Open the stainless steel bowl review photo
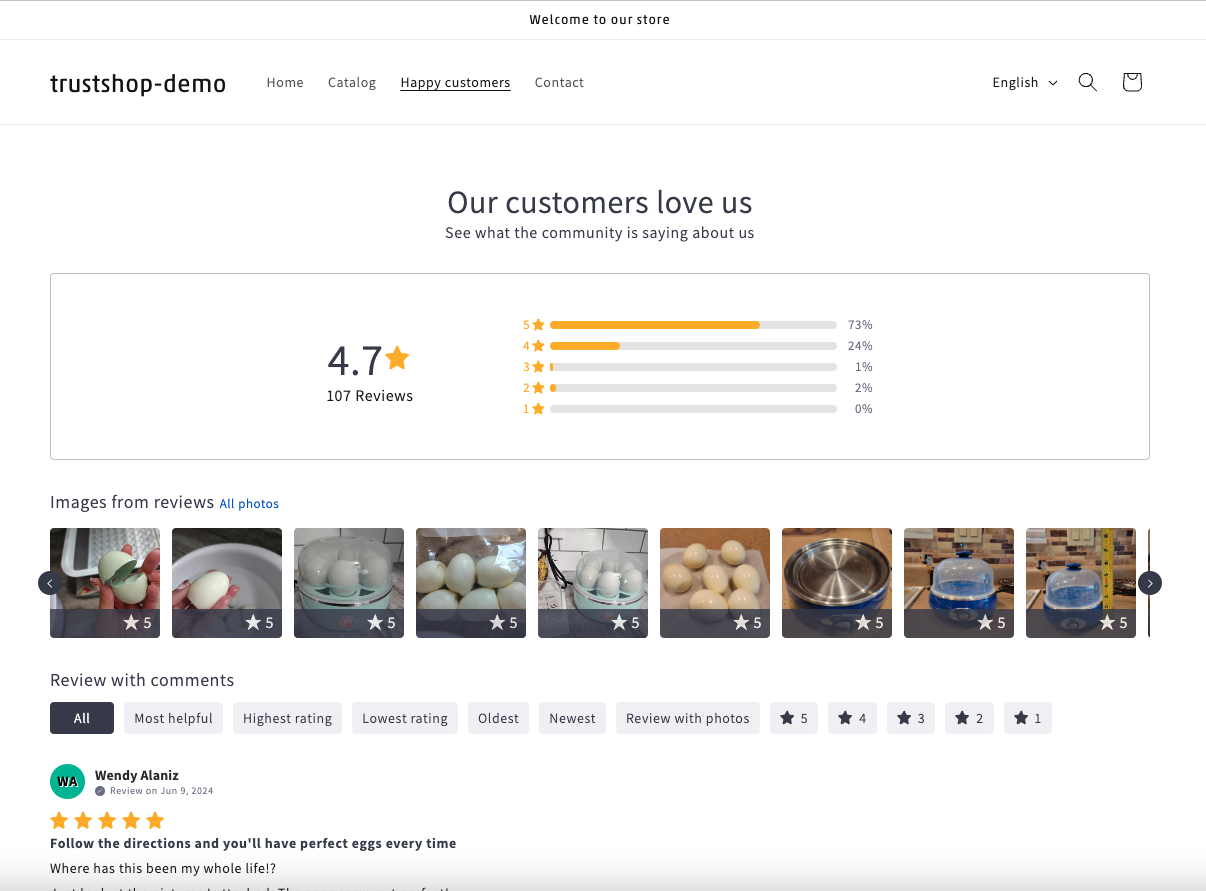The image size is (1206, 891). pyautogui.click(x=836, y=582)
